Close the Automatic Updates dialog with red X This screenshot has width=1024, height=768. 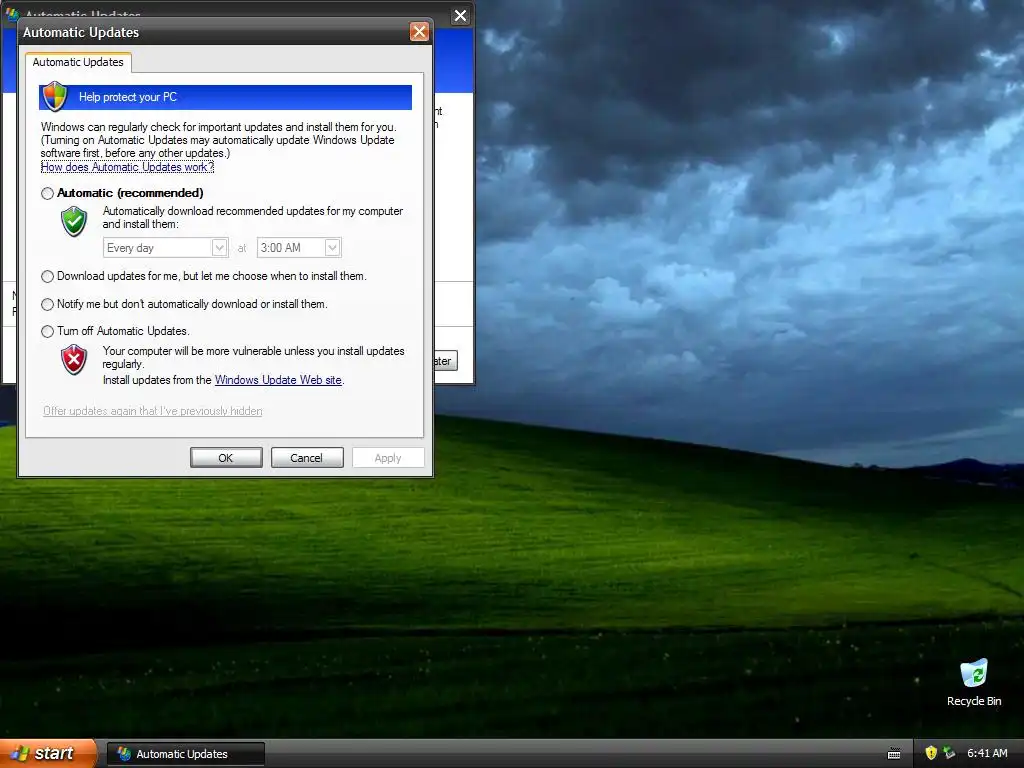pyautogui.click(x=419, y=31)
